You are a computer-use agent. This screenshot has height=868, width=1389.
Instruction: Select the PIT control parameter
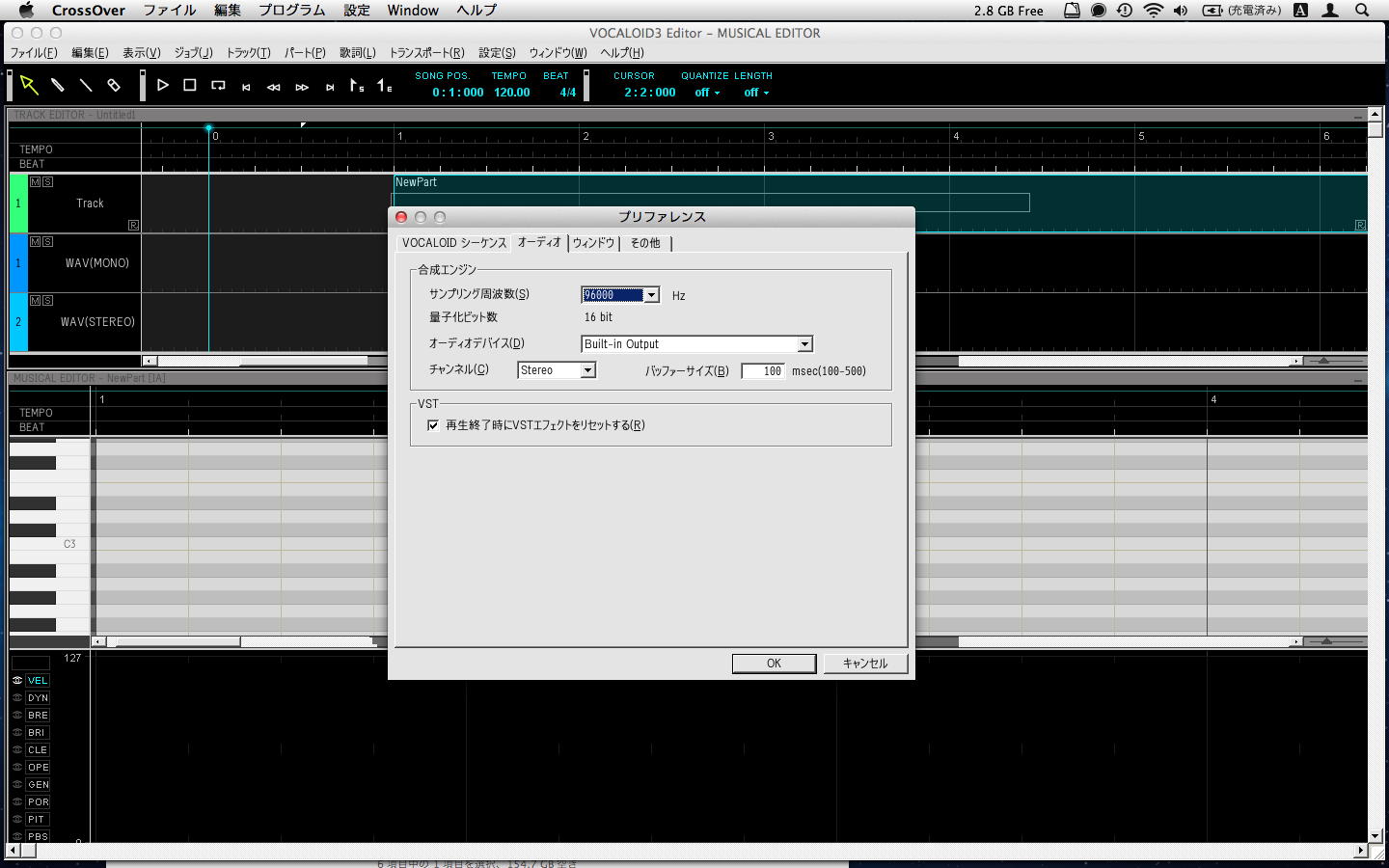point(38,819)
